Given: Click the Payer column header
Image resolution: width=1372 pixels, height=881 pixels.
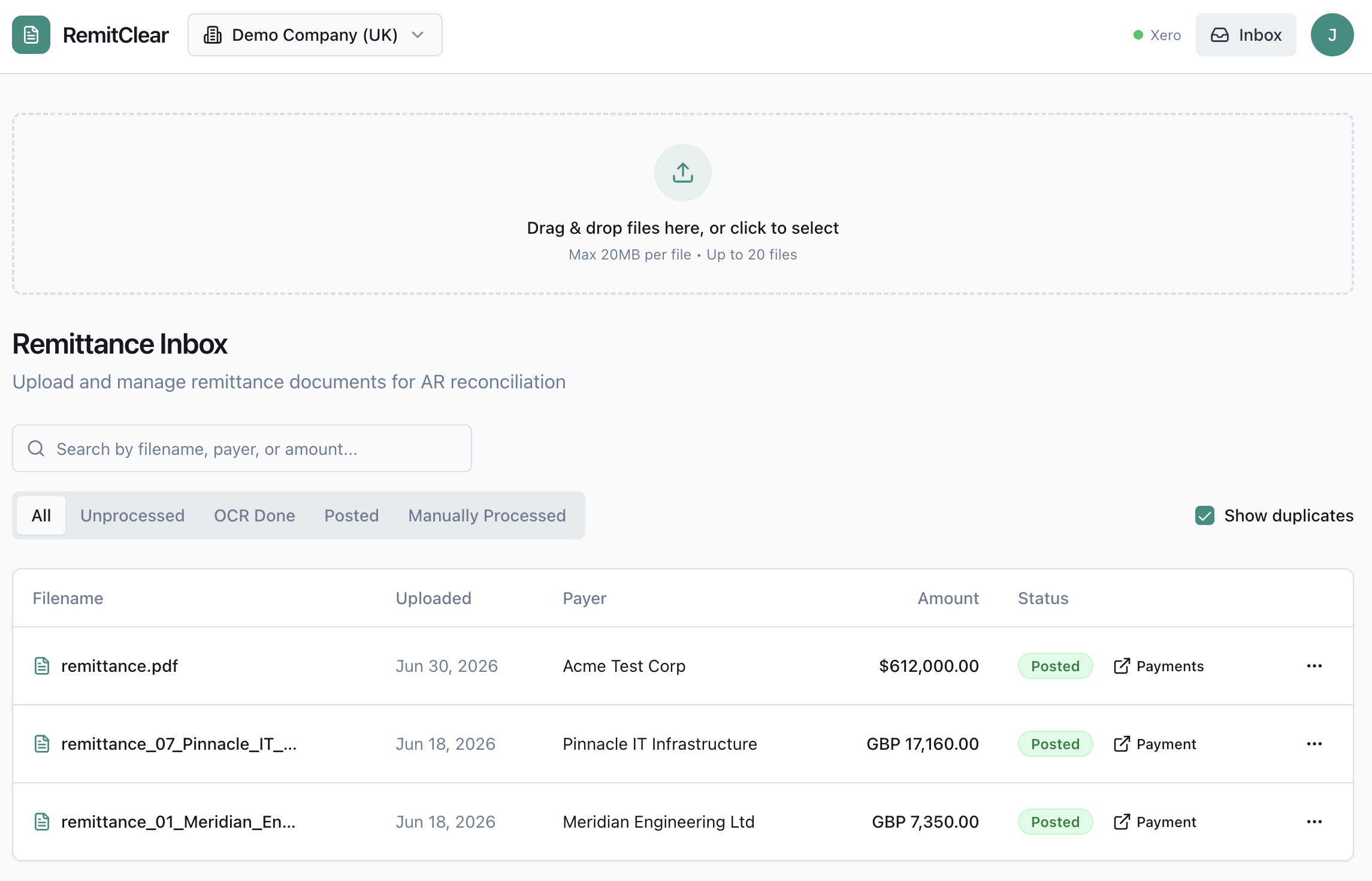Looking at the screenshot, I should tap(585, 598).
